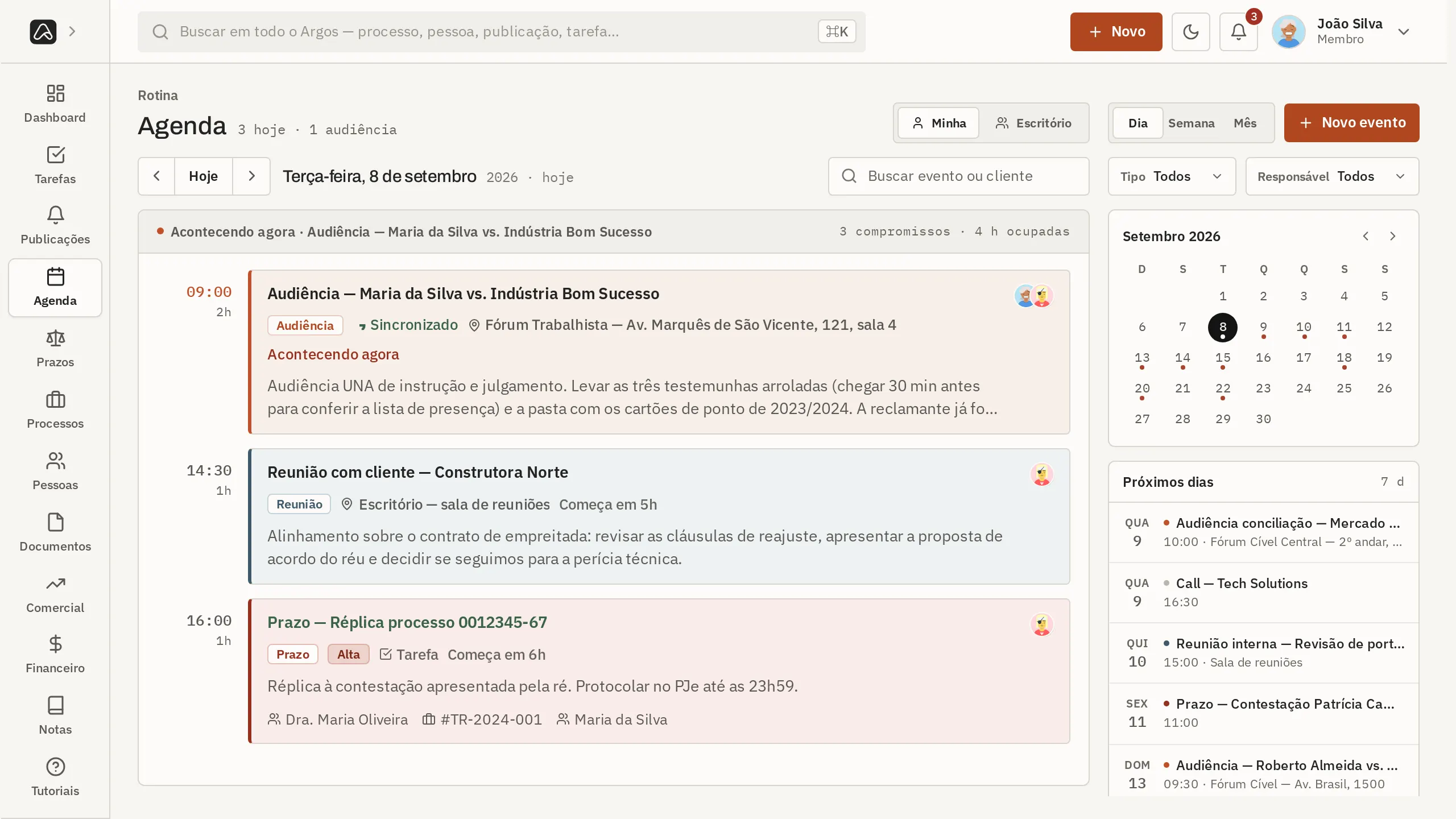Expand João Silva user menu chevron
Viewport: 1456px width, 819px height.
pos(1404,32)
